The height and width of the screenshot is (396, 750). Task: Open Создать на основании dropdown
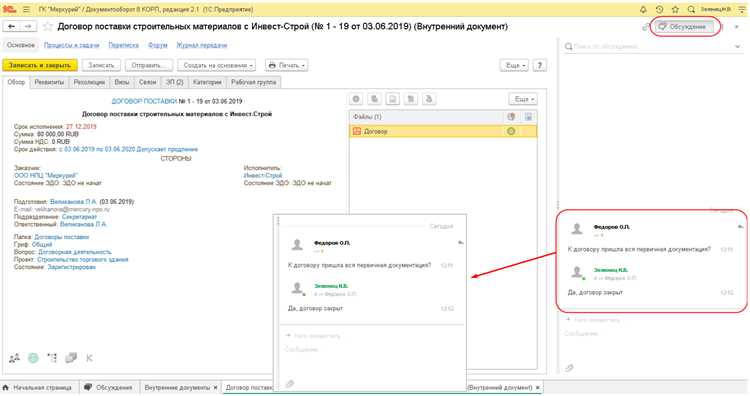(x=216, y=65)
